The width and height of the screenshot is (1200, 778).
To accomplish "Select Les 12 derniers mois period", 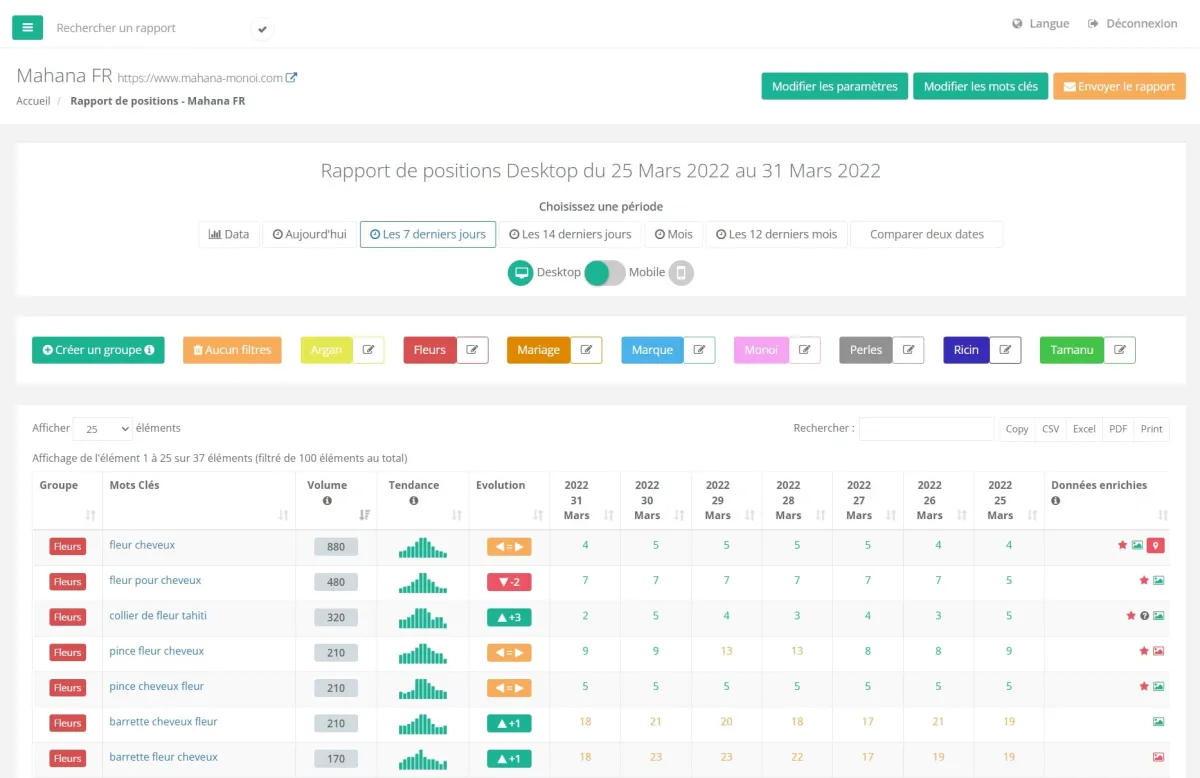I will [776, 234].
